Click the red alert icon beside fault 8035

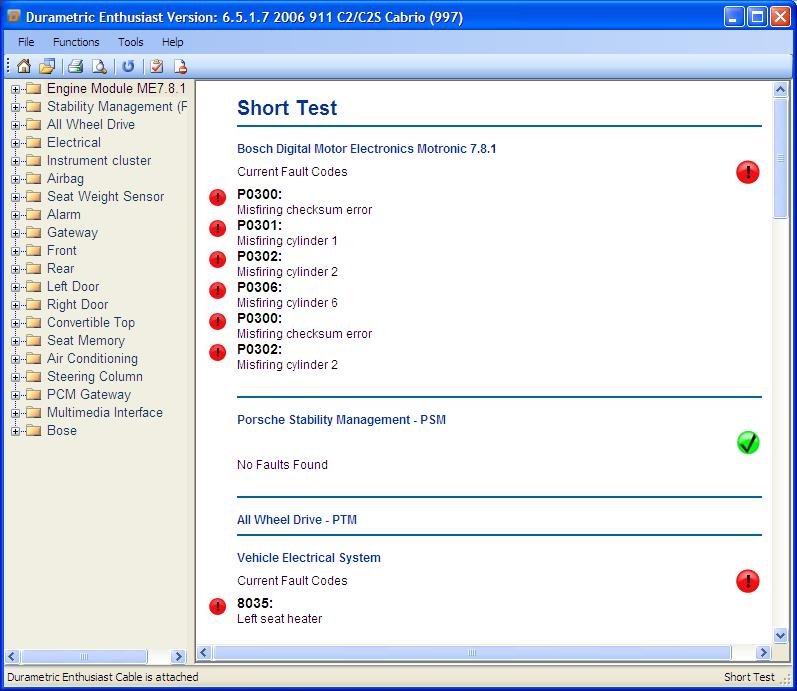[x=218, y=606]
